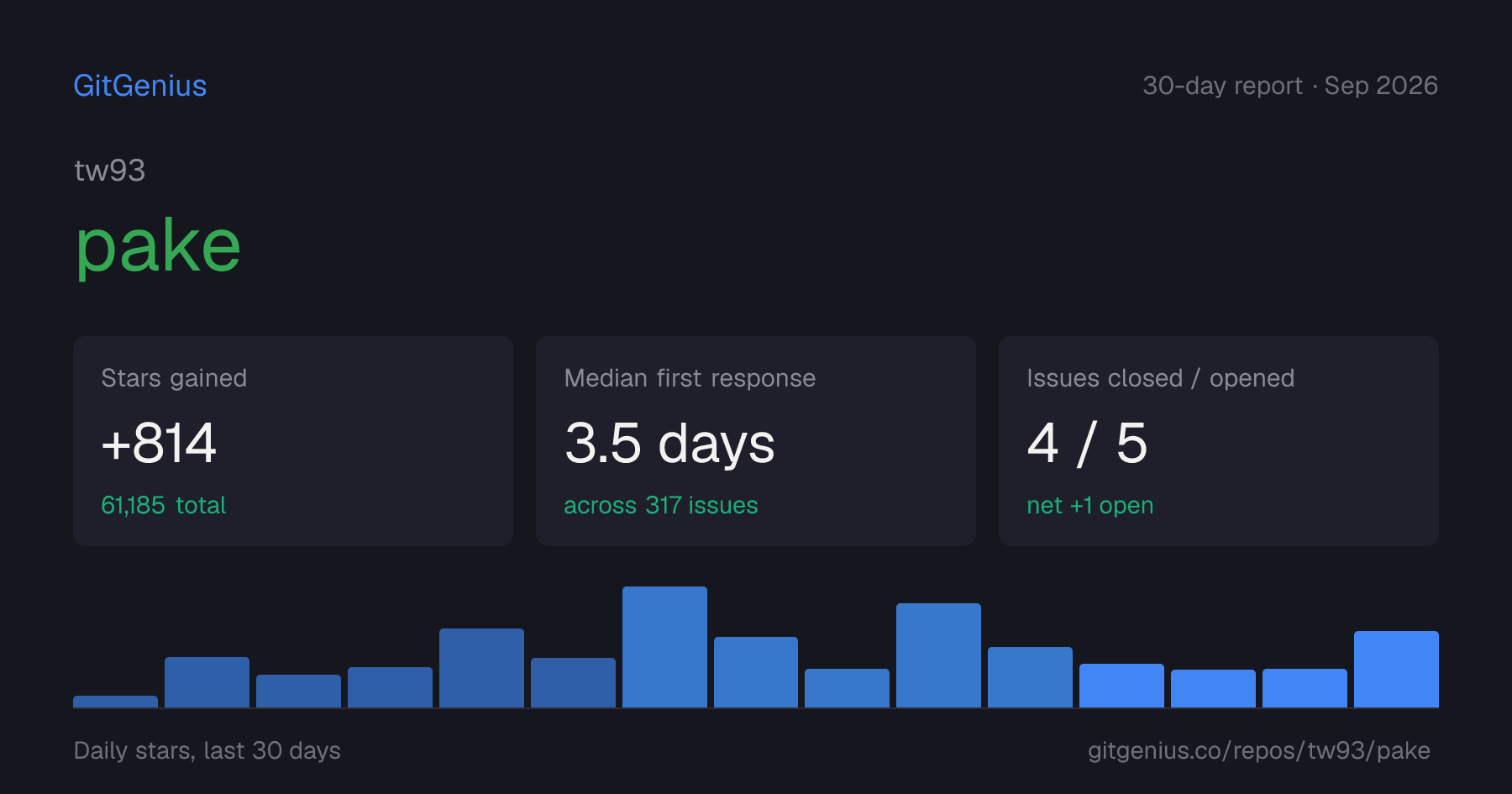Click the Daily stars, last 30 days caption
The height and width of the screenshot is (794, 1512).
207,750
